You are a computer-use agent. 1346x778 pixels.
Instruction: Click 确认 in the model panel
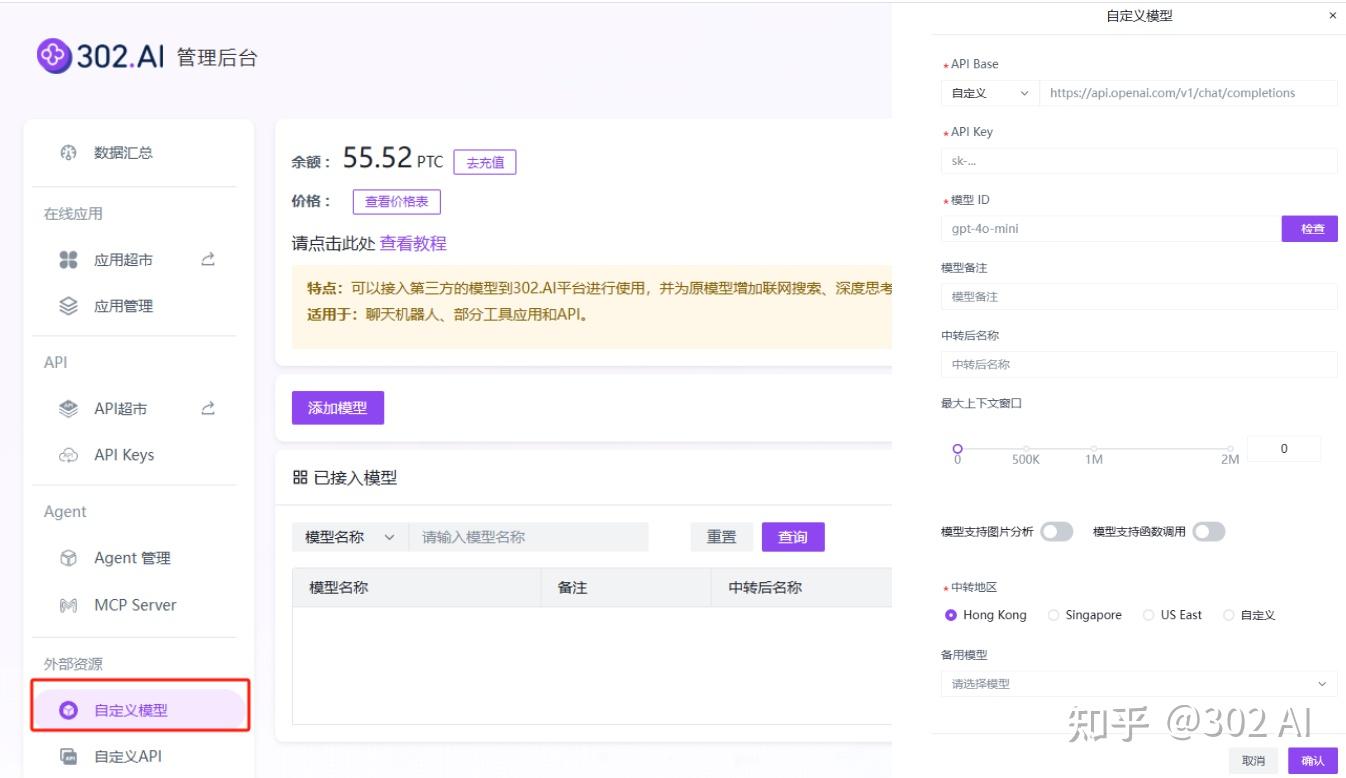click(x=1313, y=761)
